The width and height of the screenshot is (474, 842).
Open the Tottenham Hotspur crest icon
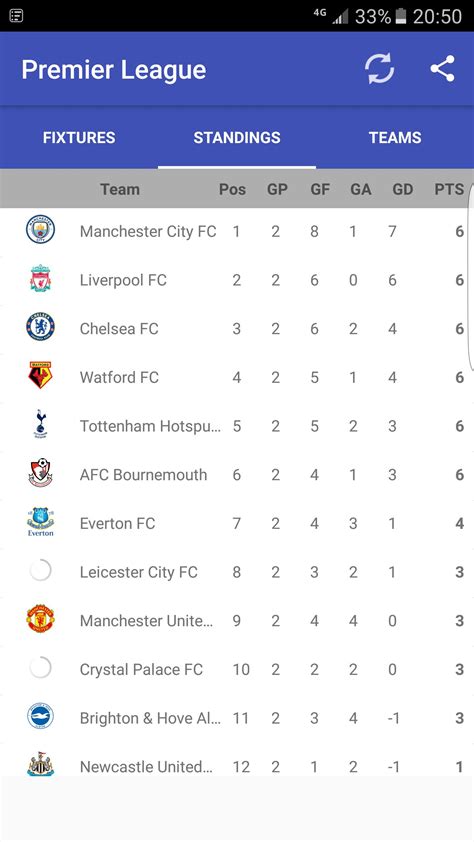point(40,424)
